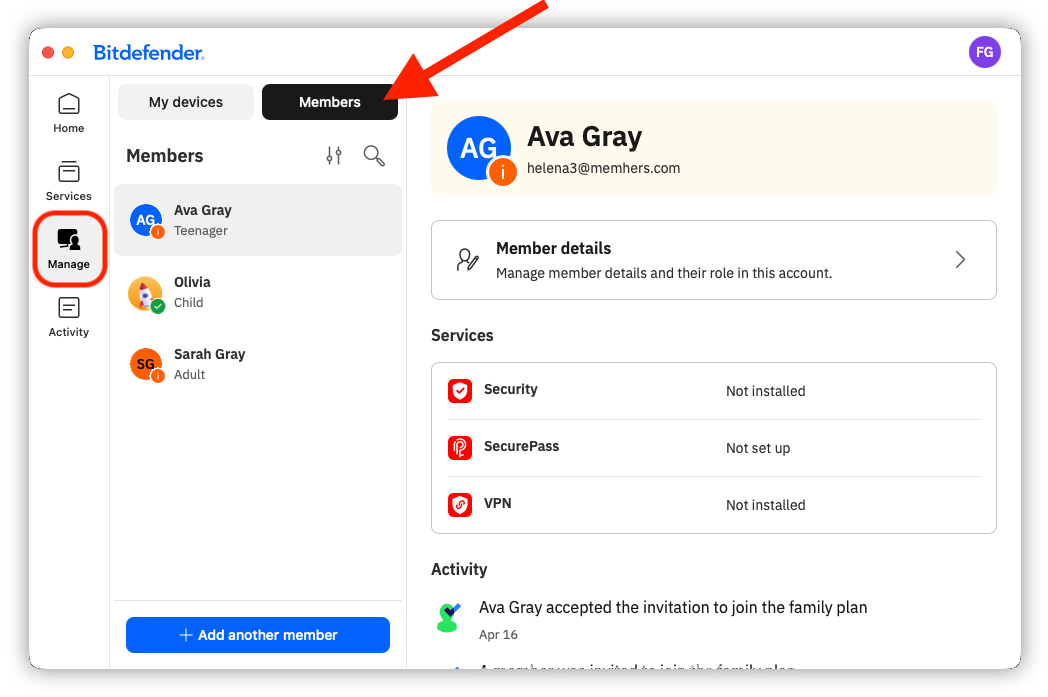The image size is (1048, 697).
Task: Click the VPN service icon
Action: point(460,505)
